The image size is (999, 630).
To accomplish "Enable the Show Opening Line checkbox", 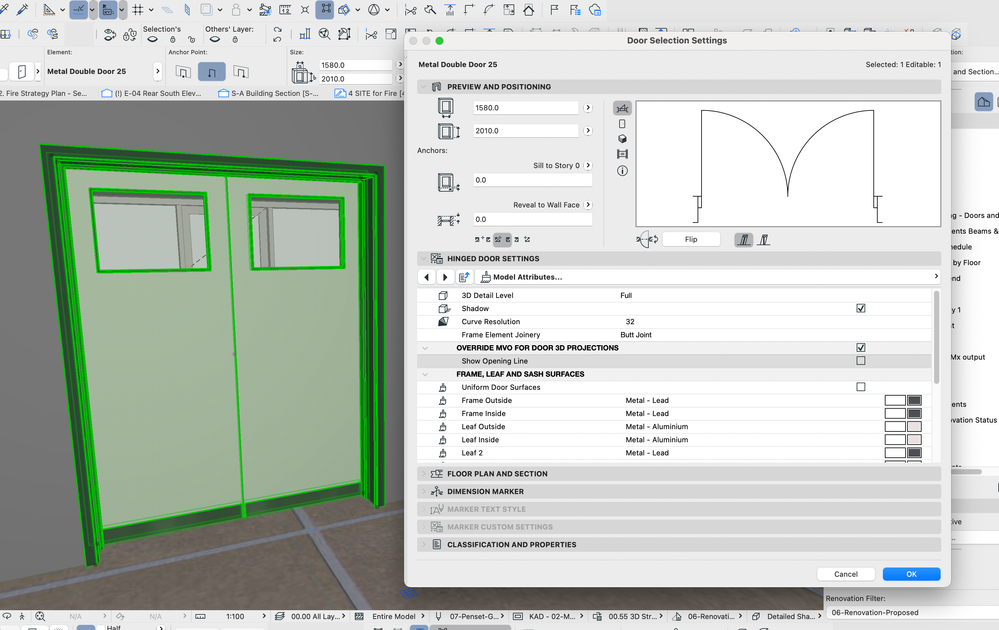I will coord(860,361).
